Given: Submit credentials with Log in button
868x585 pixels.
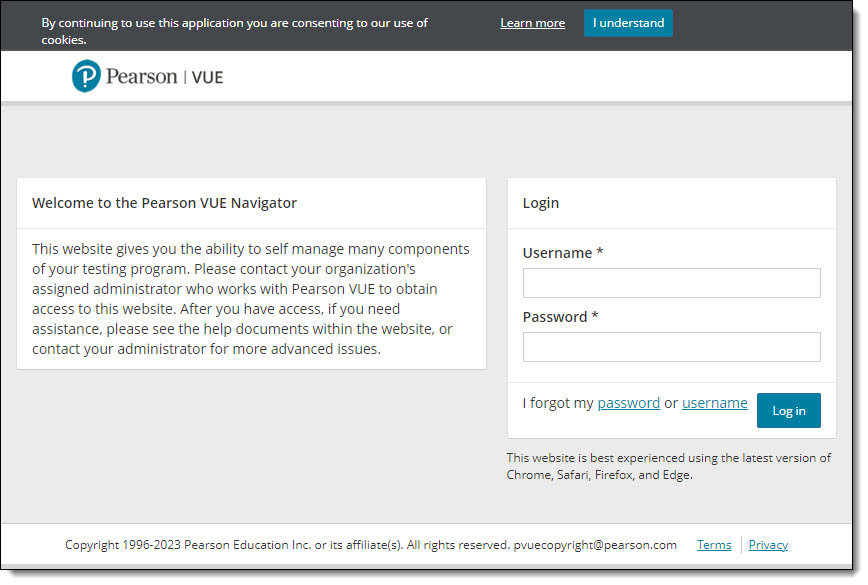Looking at the screenshot, I should pyautogui.click(x=788, y=410).
